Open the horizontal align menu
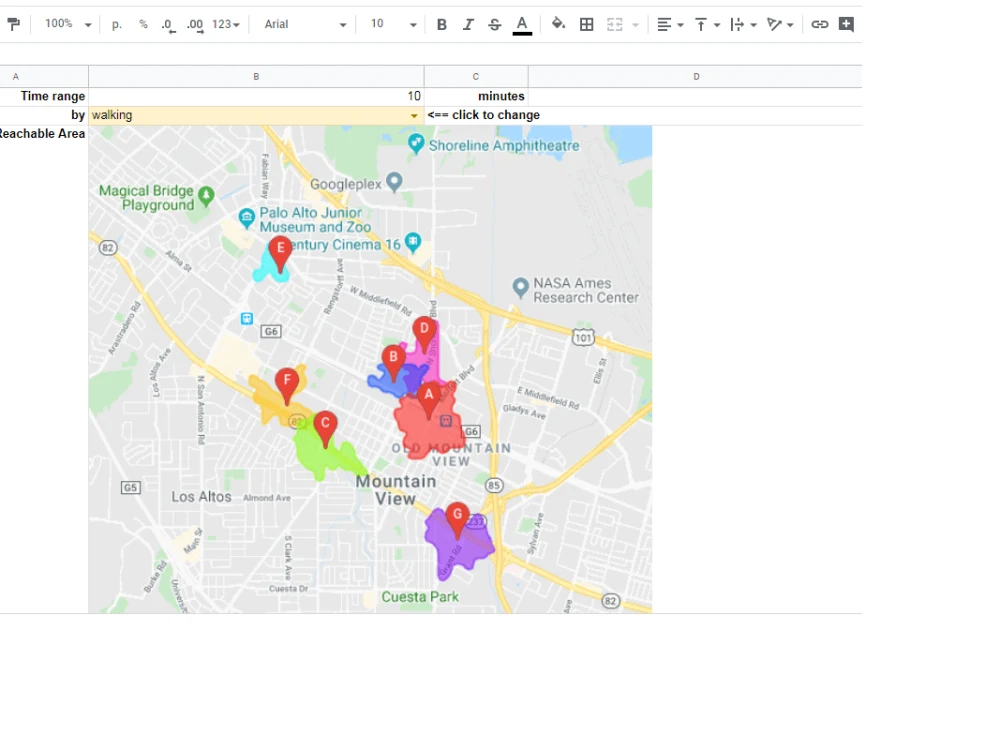This screenshot has width=1000, height=750. click(668, 24)
